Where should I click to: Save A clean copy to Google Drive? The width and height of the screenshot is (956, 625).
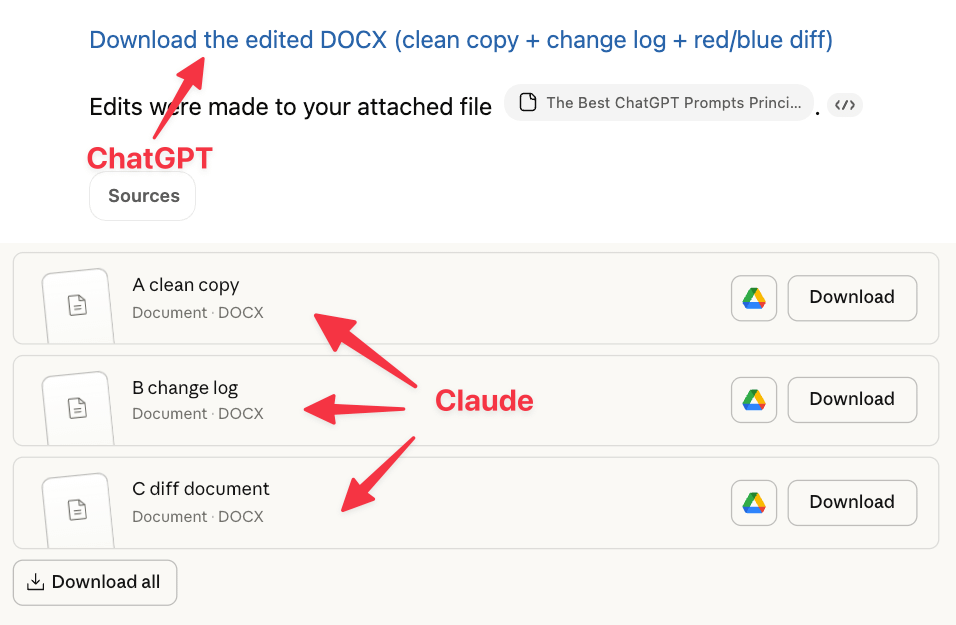pyautogui.click(x=754, y=298)
